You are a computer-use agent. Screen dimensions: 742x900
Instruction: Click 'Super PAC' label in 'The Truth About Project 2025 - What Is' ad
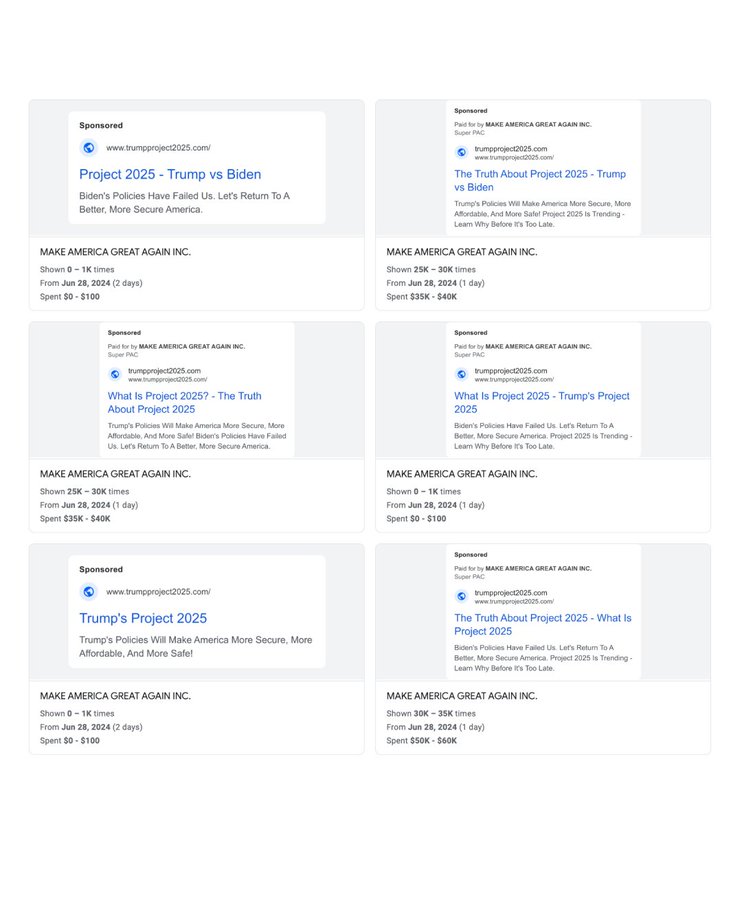pos(469,577)
